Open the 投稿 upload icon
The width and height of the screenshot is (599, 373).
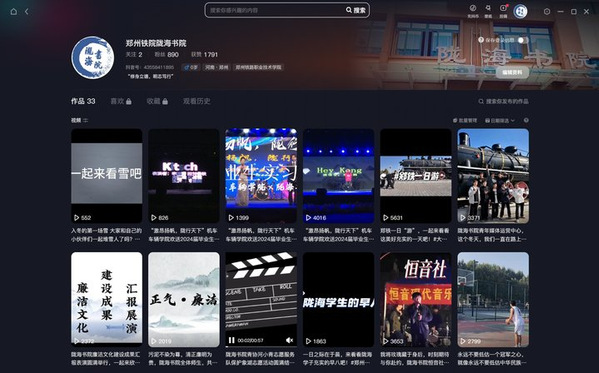tap(503, 11)
